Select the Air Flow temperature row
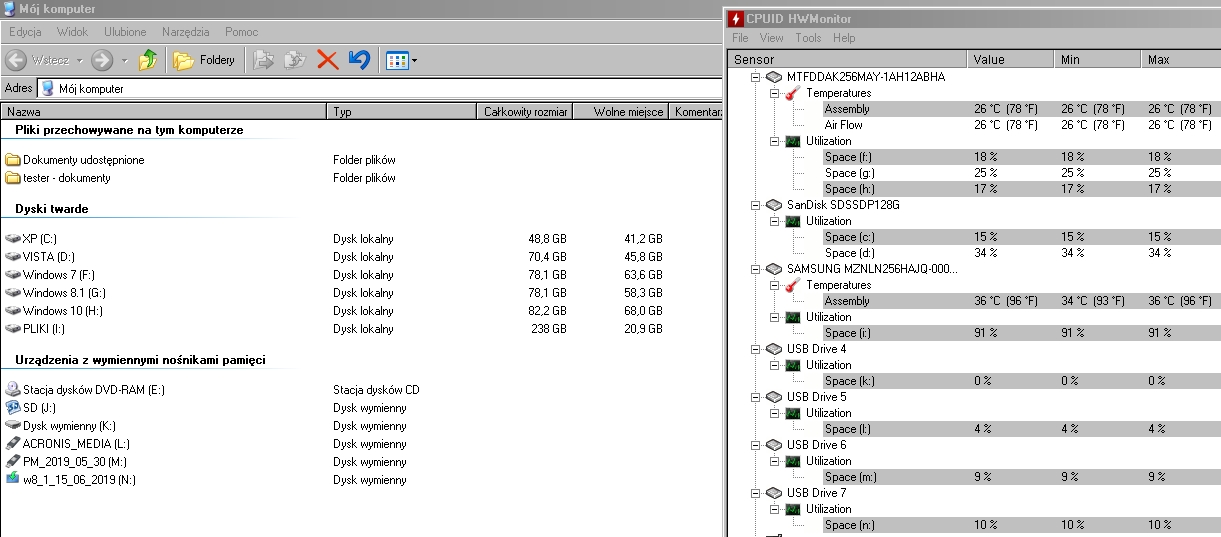The width and height of the screenshot is (1221, 537). [x=1021, y=125]
